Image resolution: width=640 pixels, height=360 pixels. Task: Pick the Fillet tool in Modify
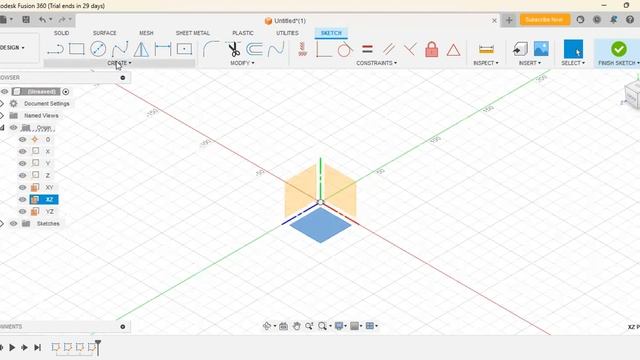pyautogui.click(x=211, y=49)
